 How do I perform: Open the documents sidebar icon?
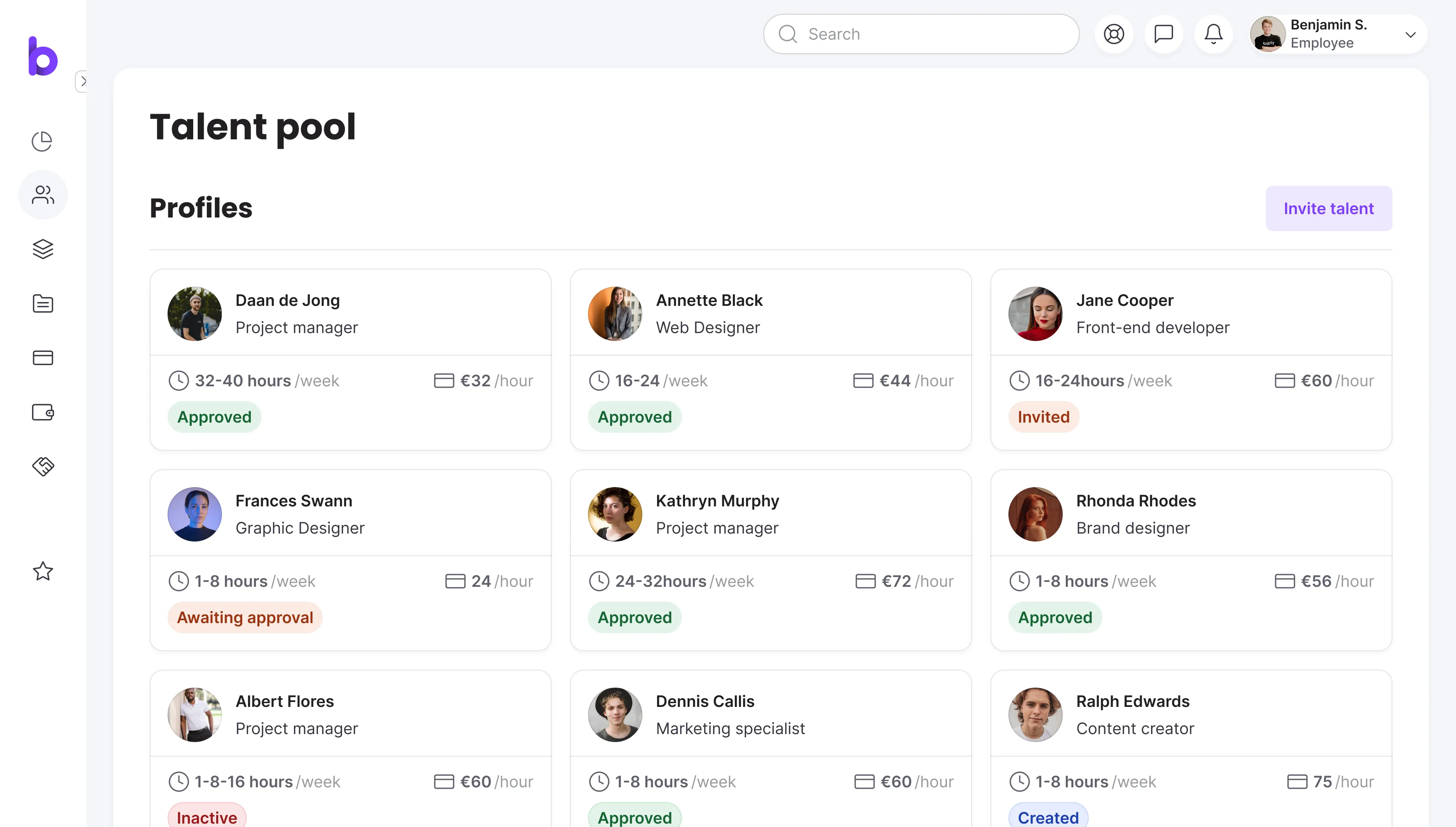pos(43,303)
